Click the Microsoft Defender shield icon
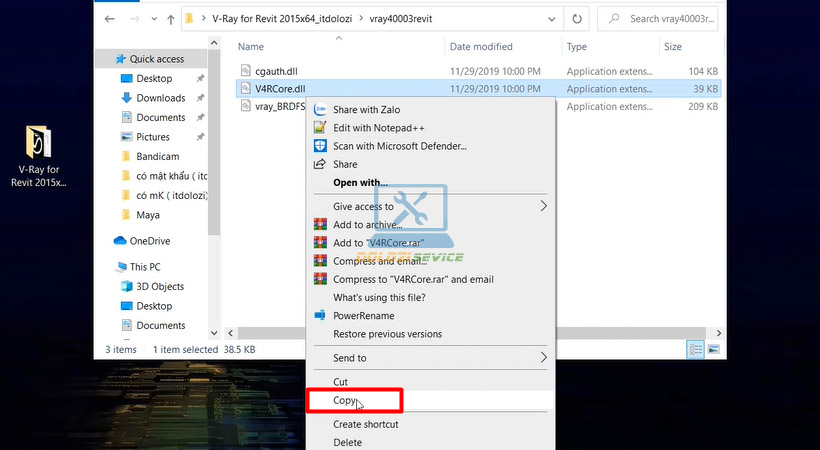This screenshot has height=450, width=820. 320,146
